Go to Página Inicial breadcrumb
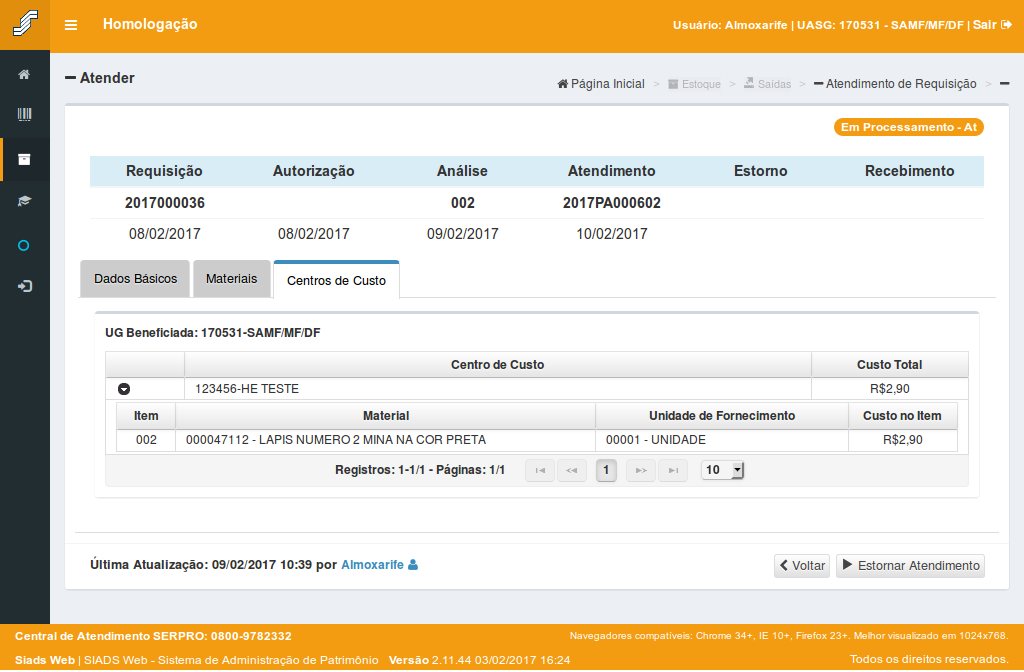The image size is (1024, 672). pos(601,84)
